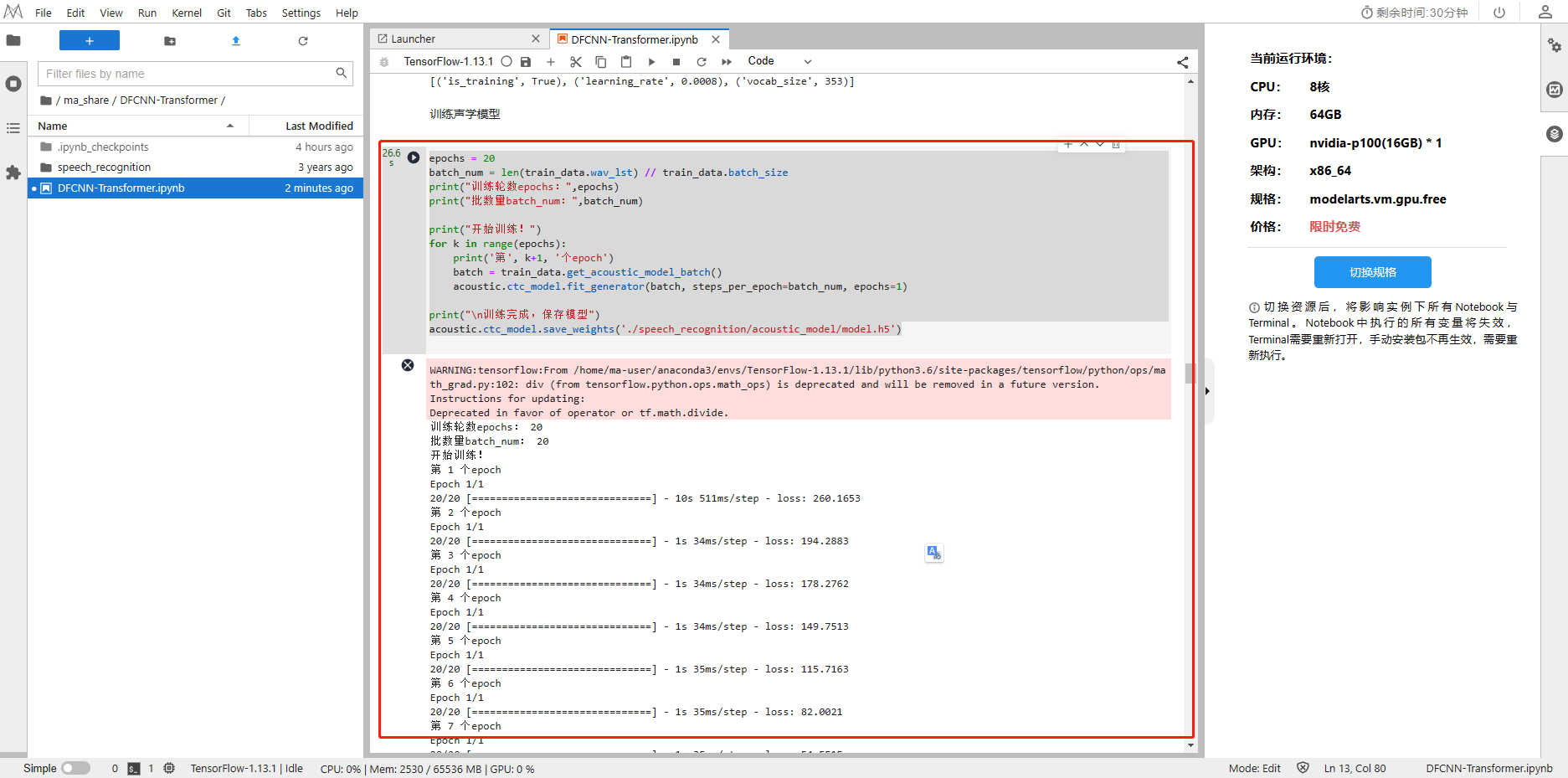Insert a cell below with the plus icon
The width and height of the screenshot is (1568, 778).
tap(551, 62)
